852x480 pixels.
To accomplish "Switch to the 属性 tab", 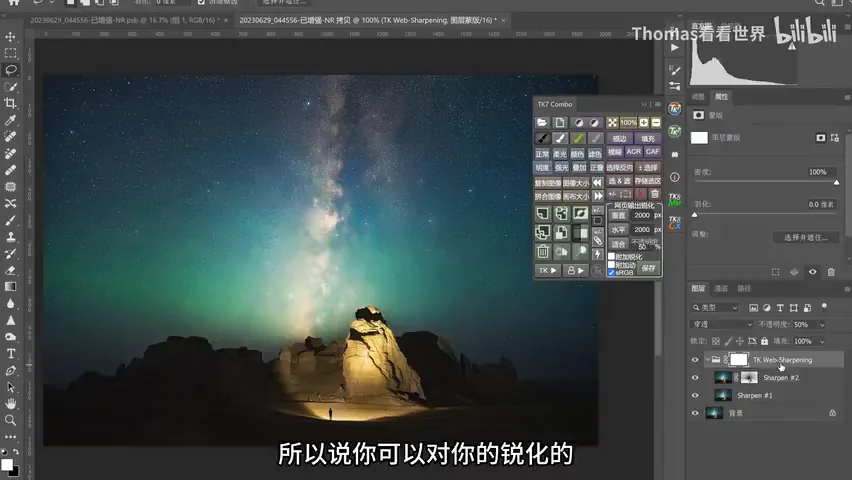I will (722, 97).
